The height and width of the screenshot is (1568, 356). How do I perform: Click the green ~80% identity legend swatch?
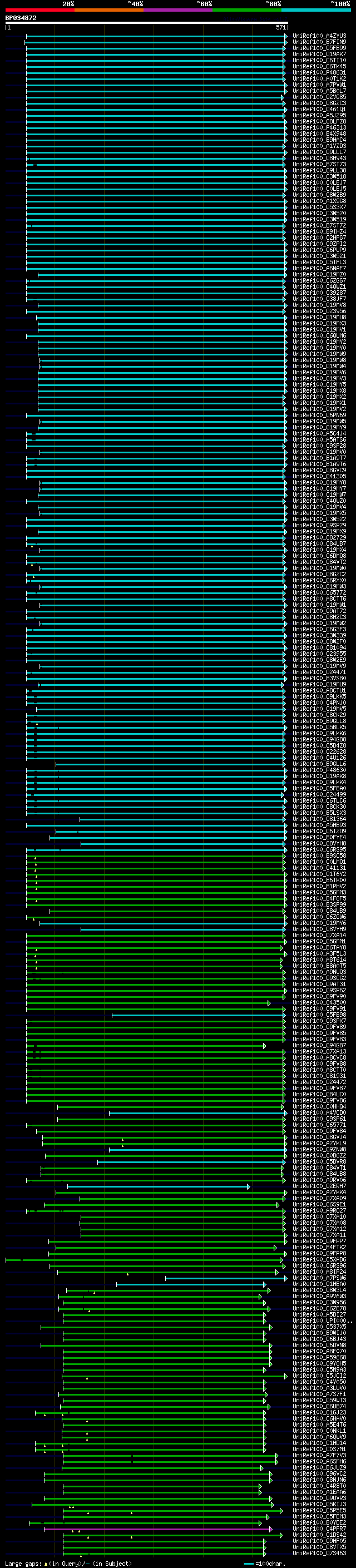click(246, 10)
